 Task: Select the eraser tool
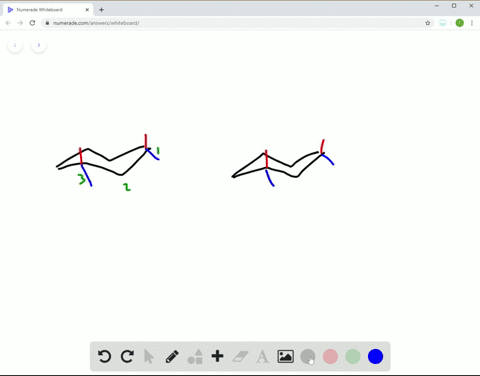[x=240, y=356]
